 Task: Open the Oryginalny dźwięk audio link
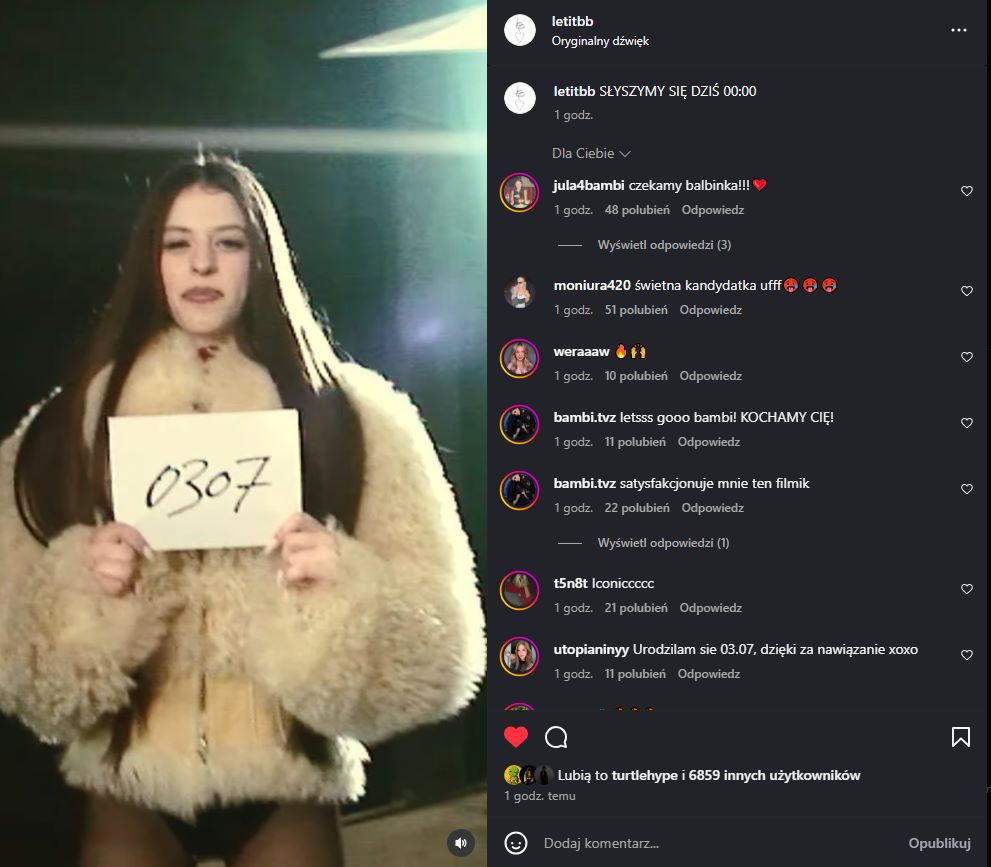[600, 41]
